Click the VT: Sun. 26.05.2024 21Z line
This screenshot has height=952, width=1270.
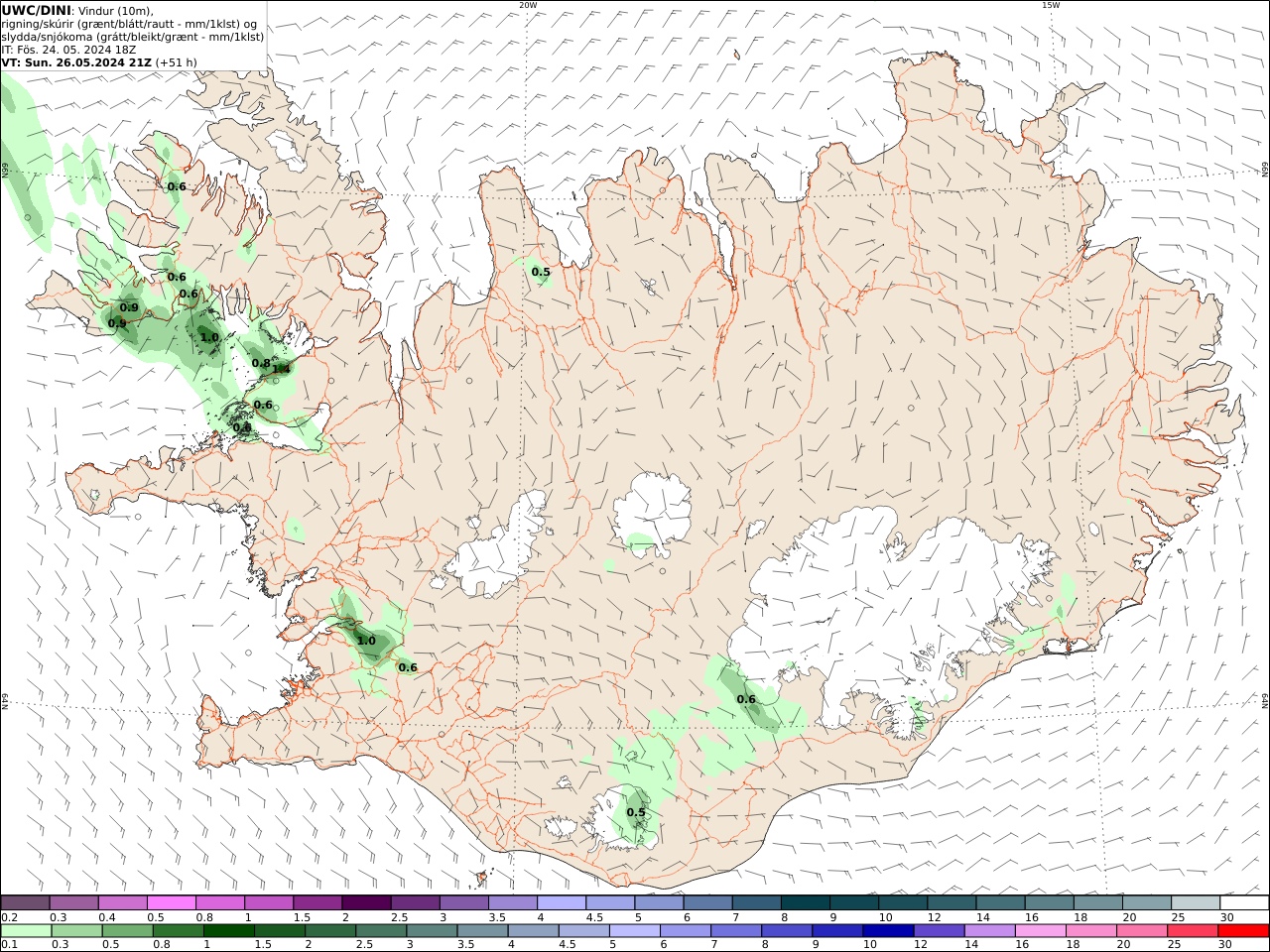pyautogui.click(x=99, y=61)
